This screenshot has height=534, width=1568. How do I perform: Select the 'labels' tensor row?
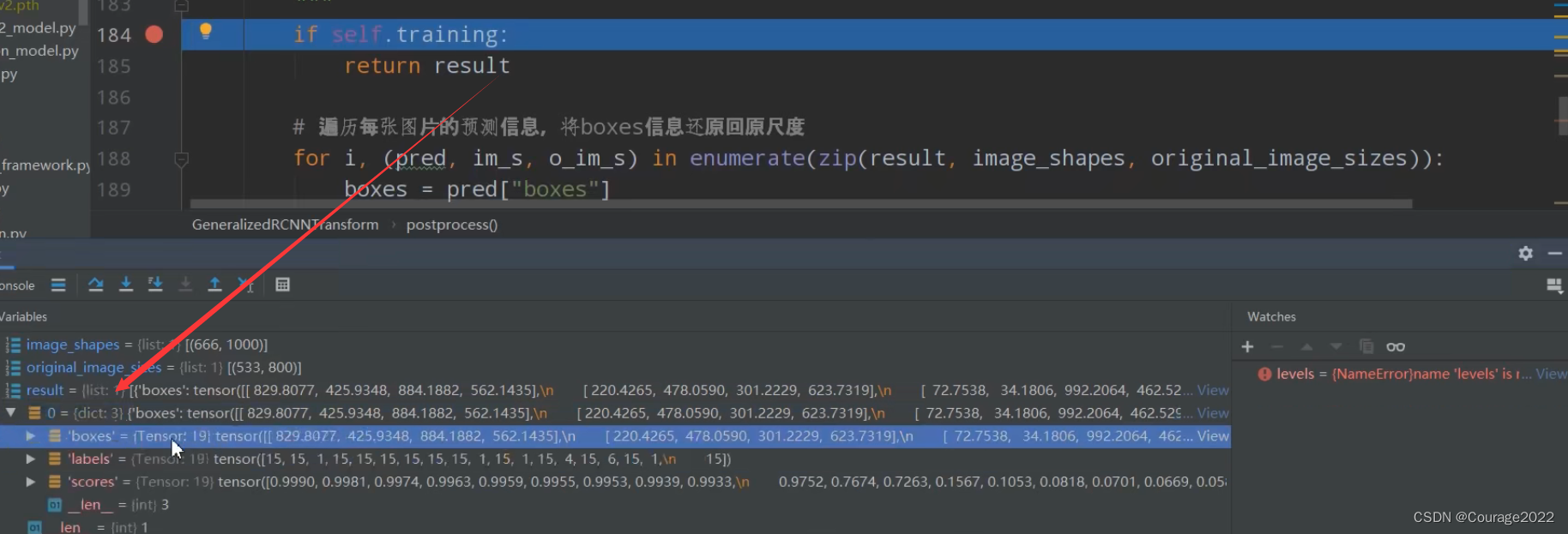615,459
